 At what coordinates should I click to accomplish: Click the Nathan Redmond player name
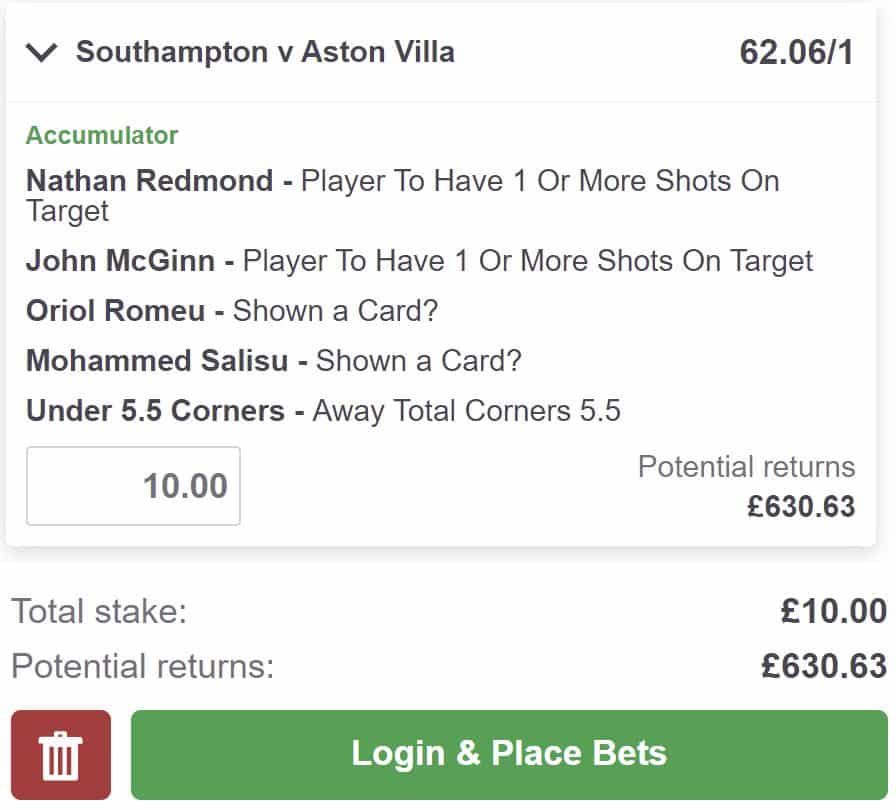[149, 181]
